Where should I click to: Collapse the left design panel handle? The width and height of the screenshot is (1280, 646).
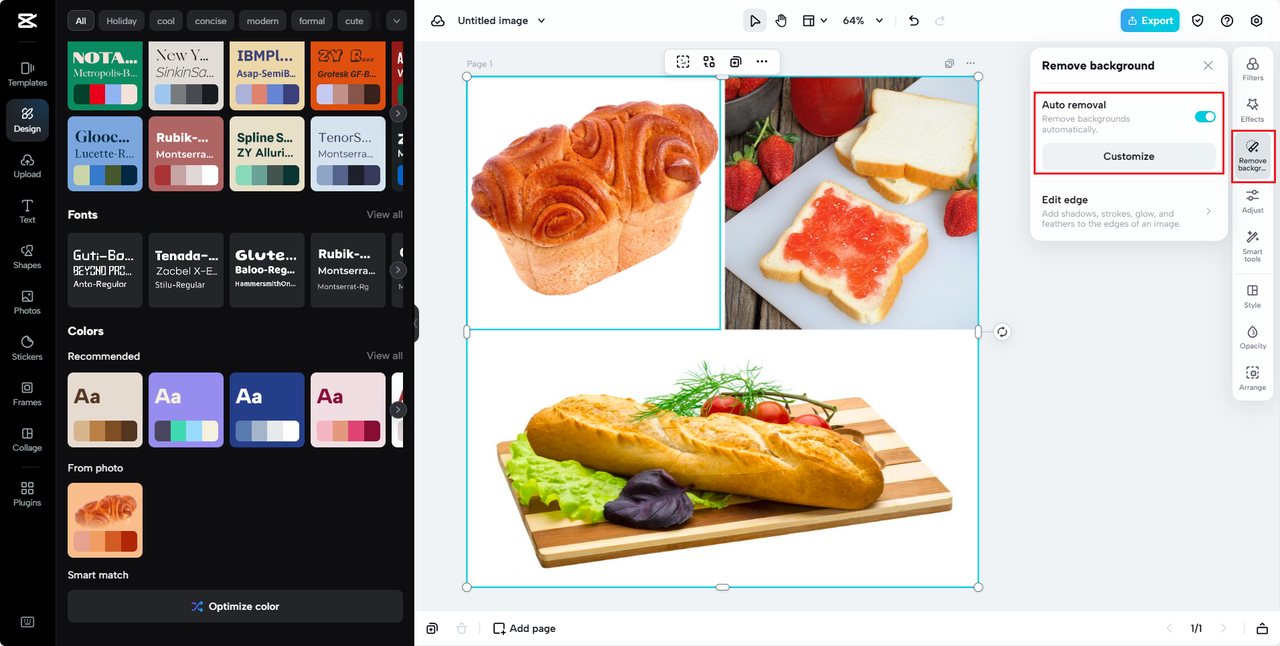416,324
